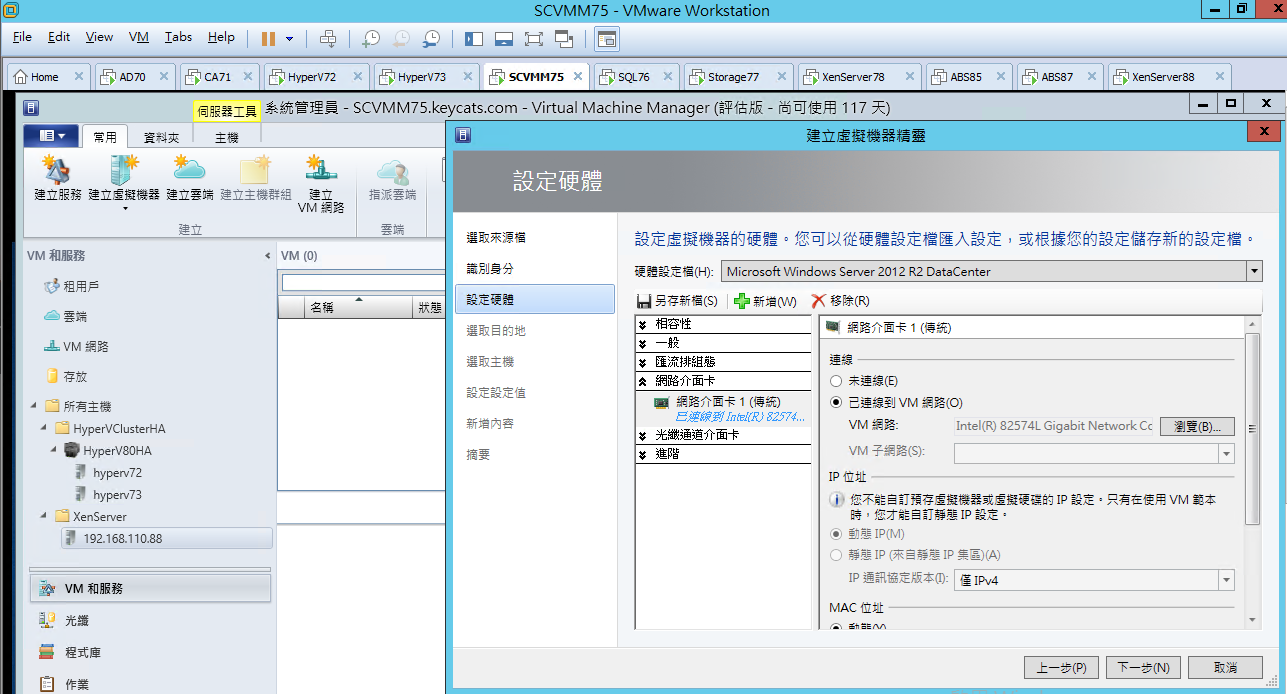The image size is (1287, 694).
Task: Enter full screen mode icon in VMware toolbar
Action: point(533,38)
